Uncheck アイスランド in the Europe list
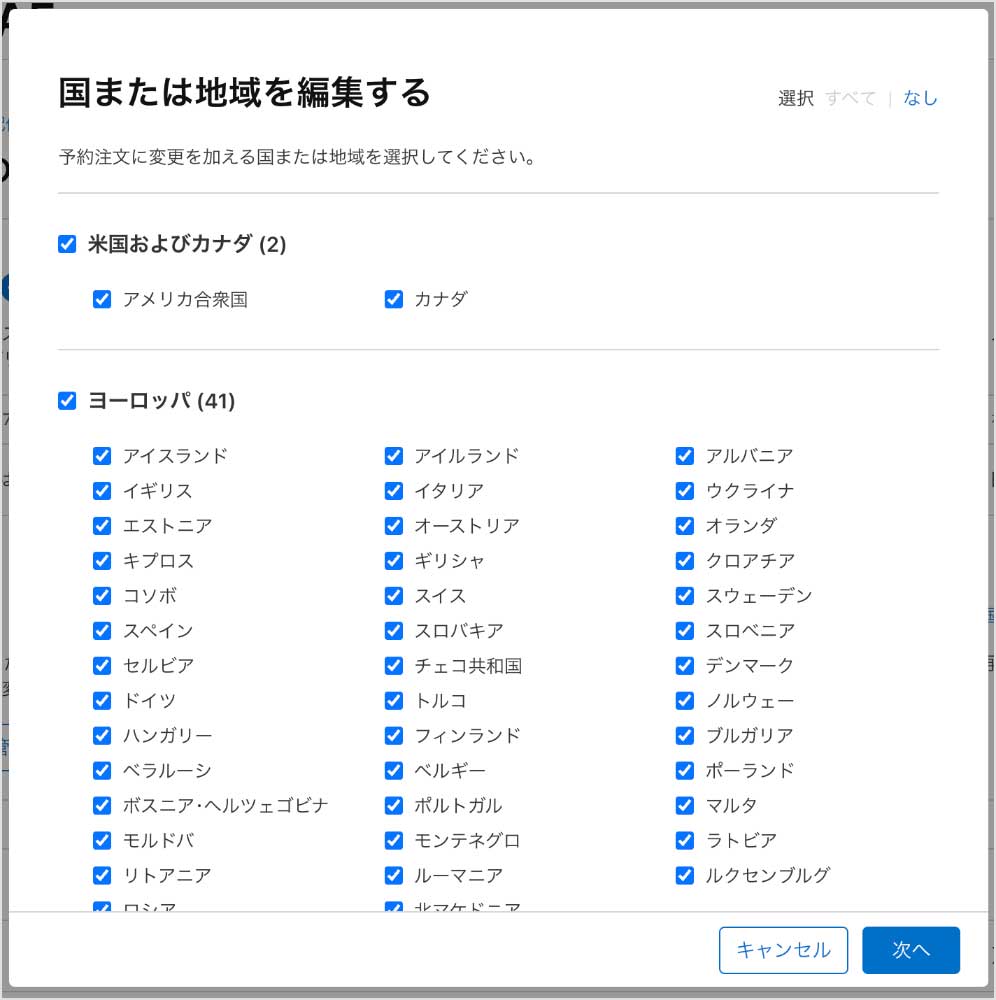Screen dimensions: 996x1000 click(x=102, y=456)
